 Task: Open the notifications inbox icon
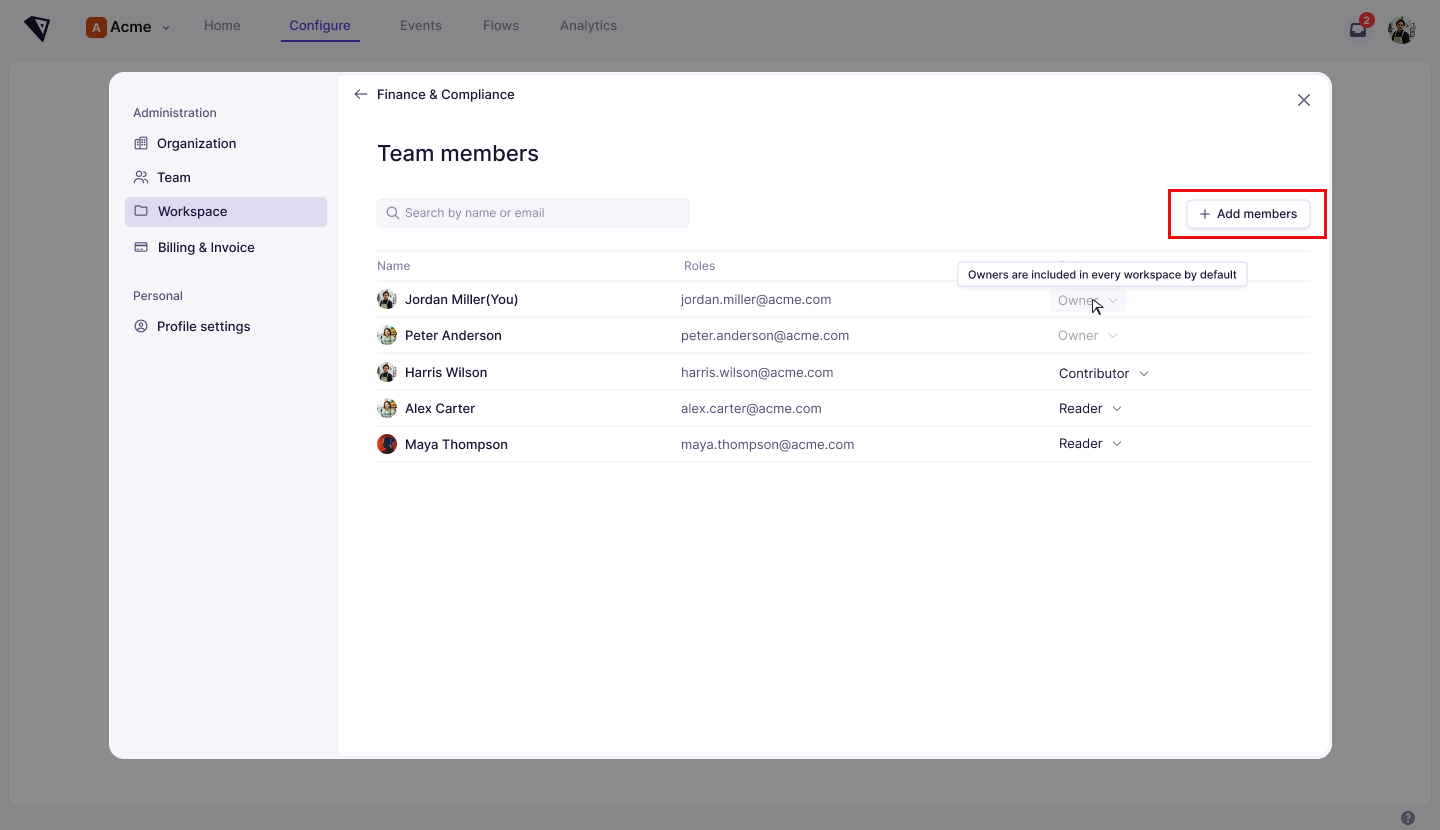pos(1357,30)
